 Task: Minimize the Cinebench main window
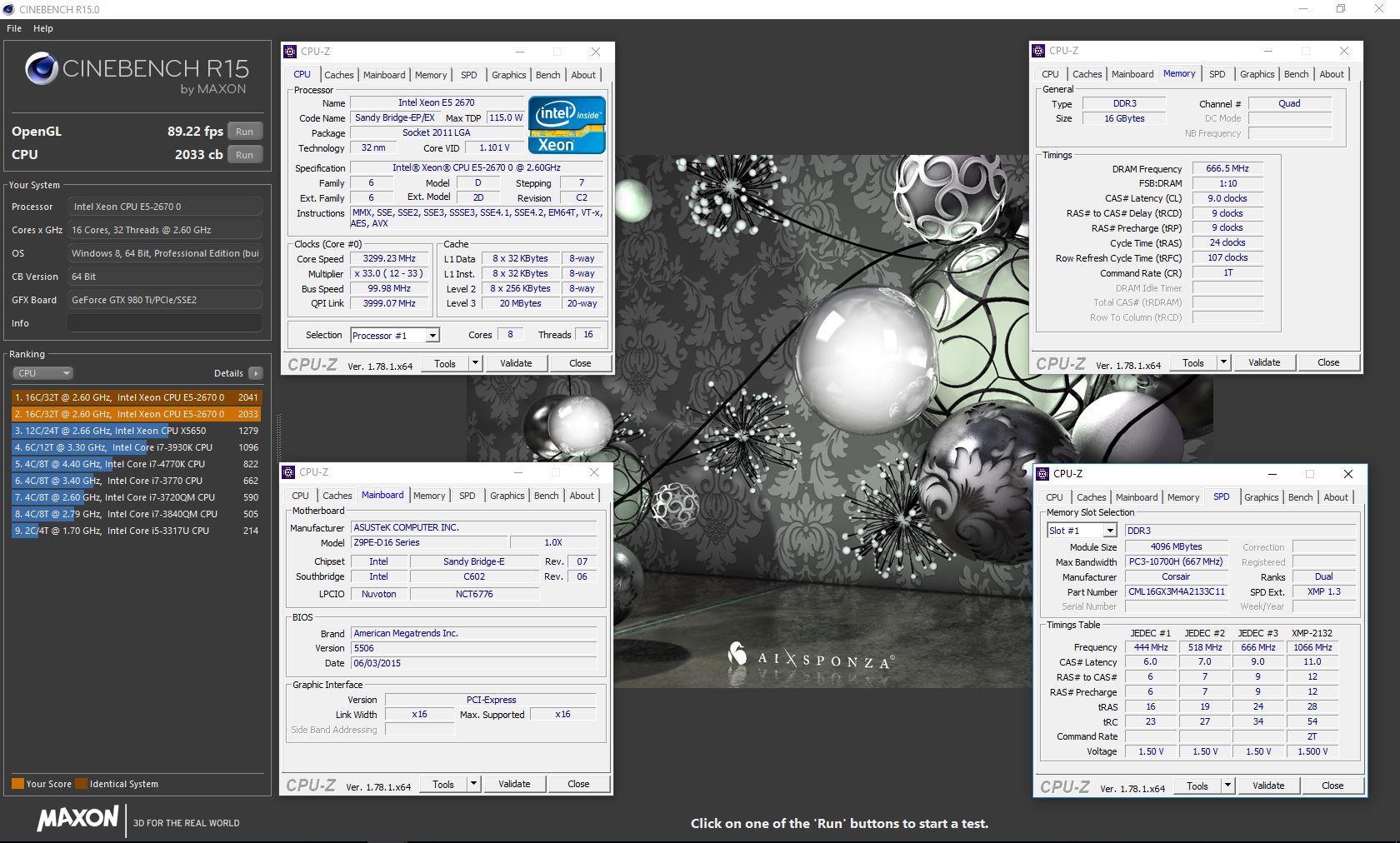coord(1304,9)
